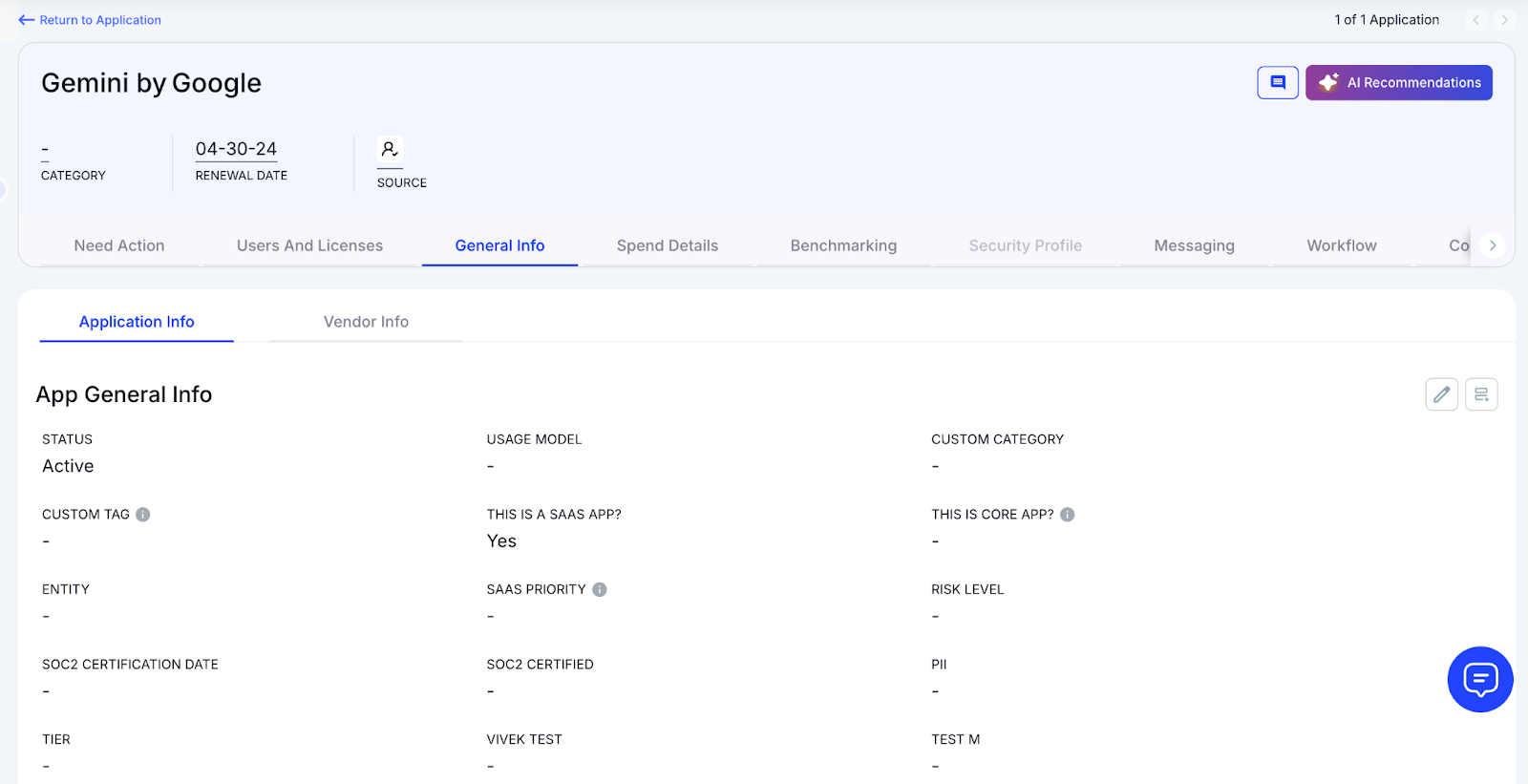
Task: Click the 'RENEWAL DATE' label
Action: 242,176
